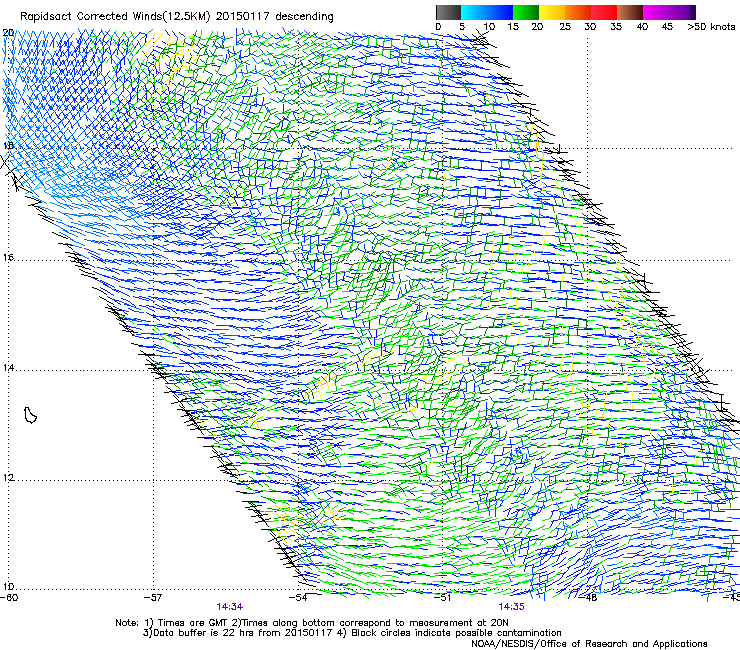The width and height of the screenshot is (740, 650).
Task: Click the brown 35–40 knots legend swatch
Action: [x=630, y=12]
